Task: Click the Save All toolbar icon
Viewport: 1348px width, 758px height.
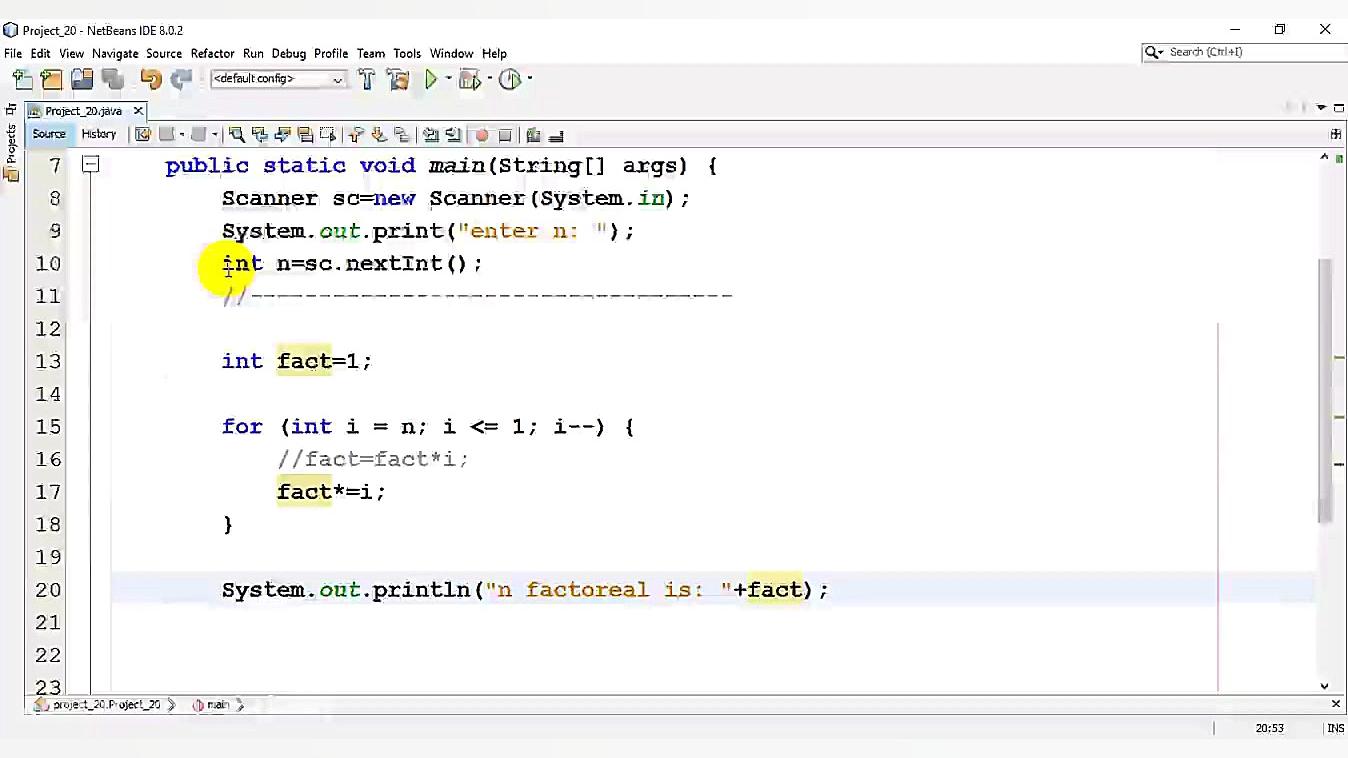Action: click(x=112, y=79)
